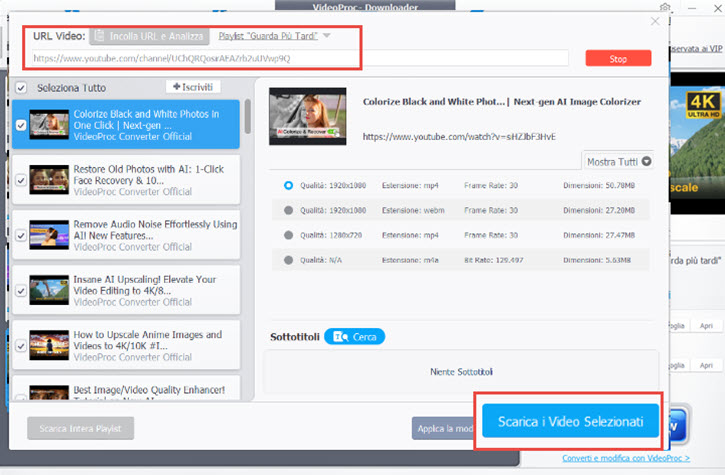Click the youtube.com/watch URL text of selected video
Image resolution: width=725 pixels, height=475 pixels.
[x=459, y=136]
